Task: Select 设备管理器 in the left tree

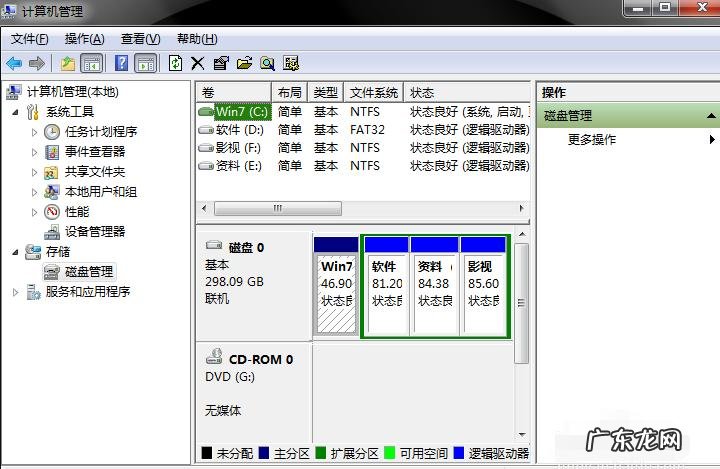Action: [95, 232]
